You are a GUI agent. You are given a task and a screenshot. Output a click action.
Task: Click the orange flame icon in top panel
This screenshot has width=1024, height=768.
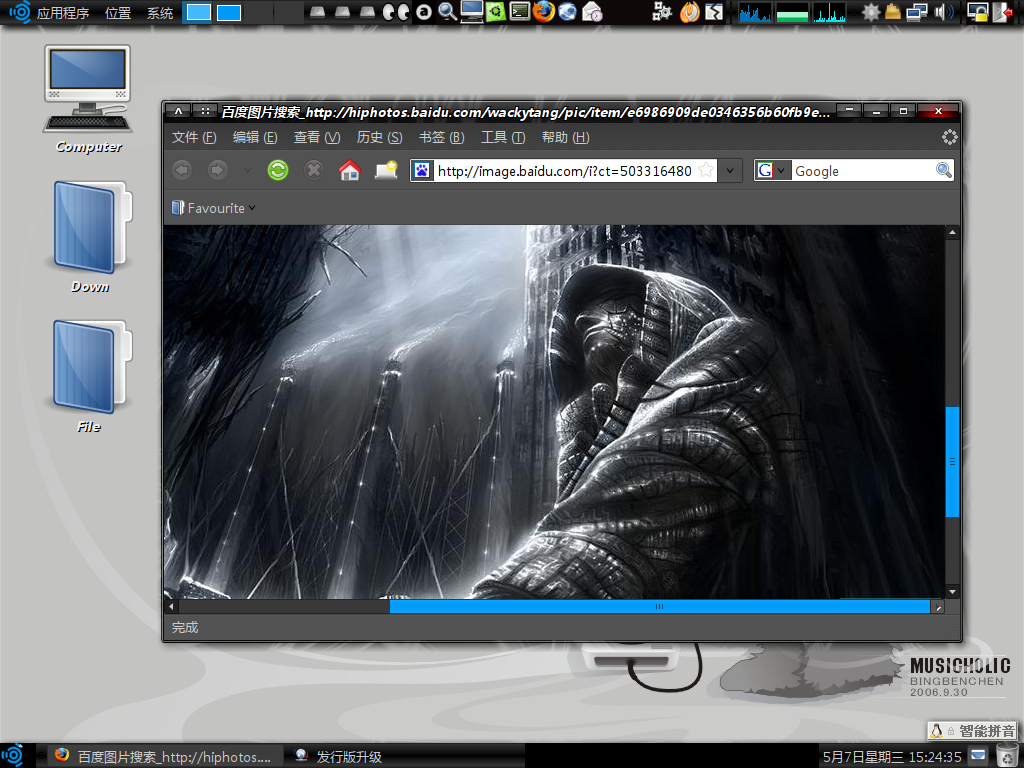point(690,12)
